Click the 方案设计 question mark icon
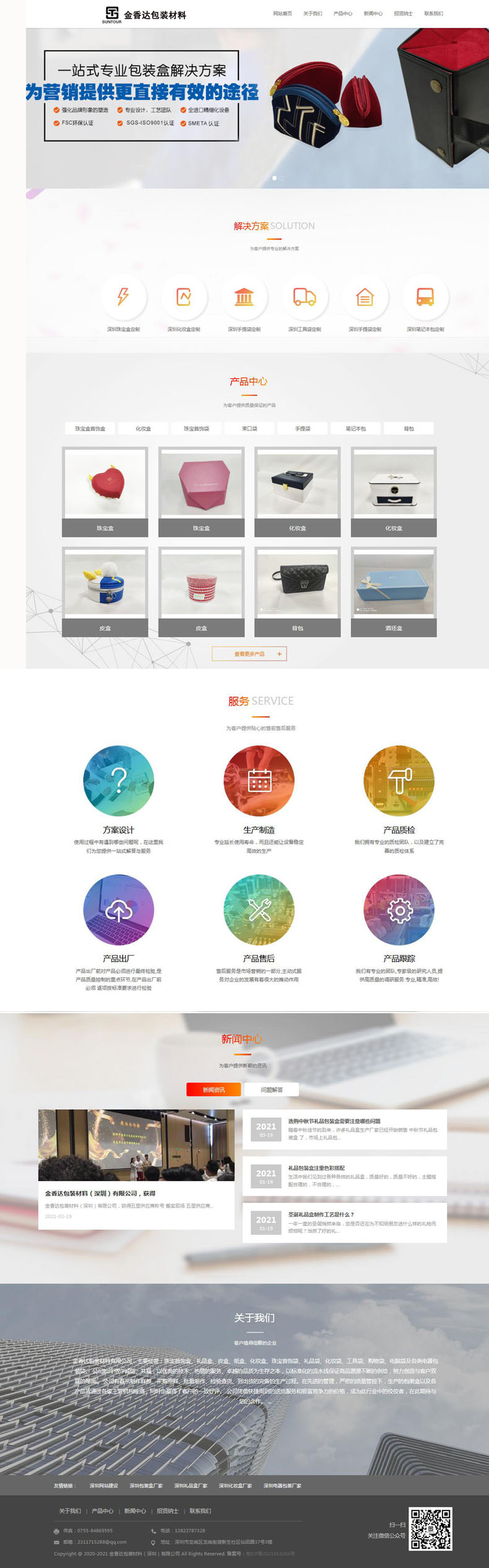This screenshot has width=489, height=1568. click(119, 780)
